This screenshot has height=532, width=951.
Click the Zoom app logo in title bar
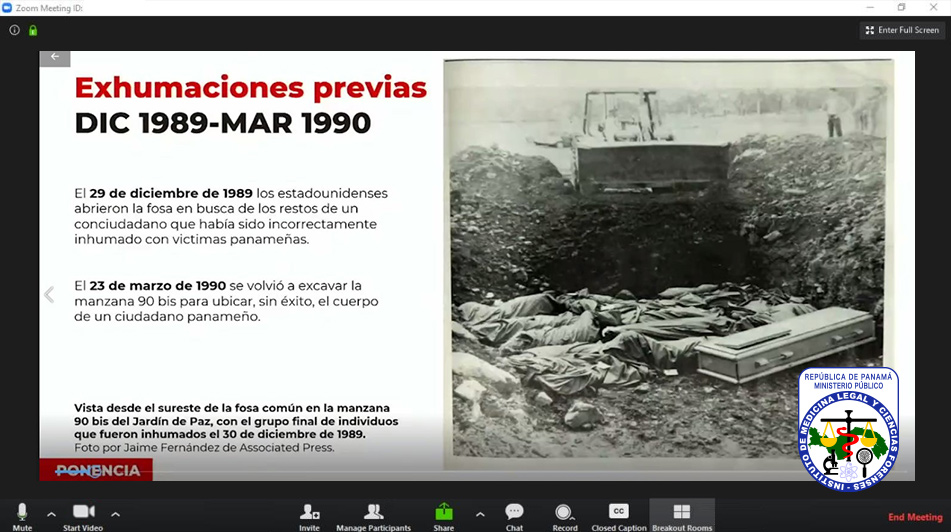coord(7,8)
